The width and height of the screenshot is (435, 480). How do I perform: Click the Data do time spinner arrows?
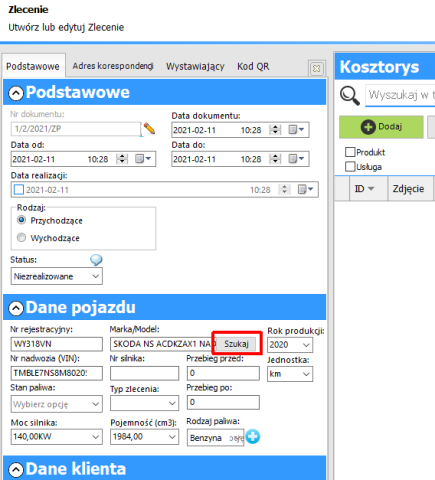coord(275,159)
